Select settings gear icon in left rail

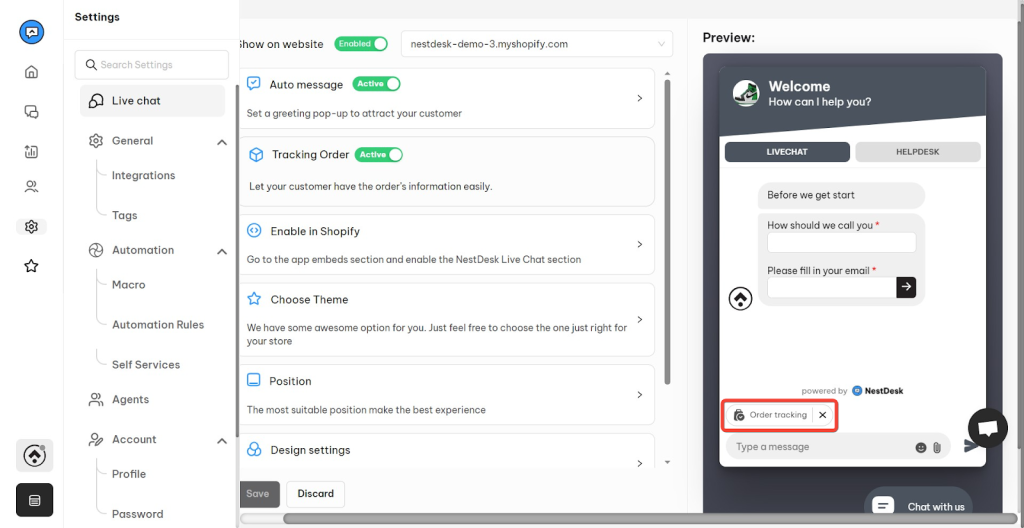click(31, 227)
